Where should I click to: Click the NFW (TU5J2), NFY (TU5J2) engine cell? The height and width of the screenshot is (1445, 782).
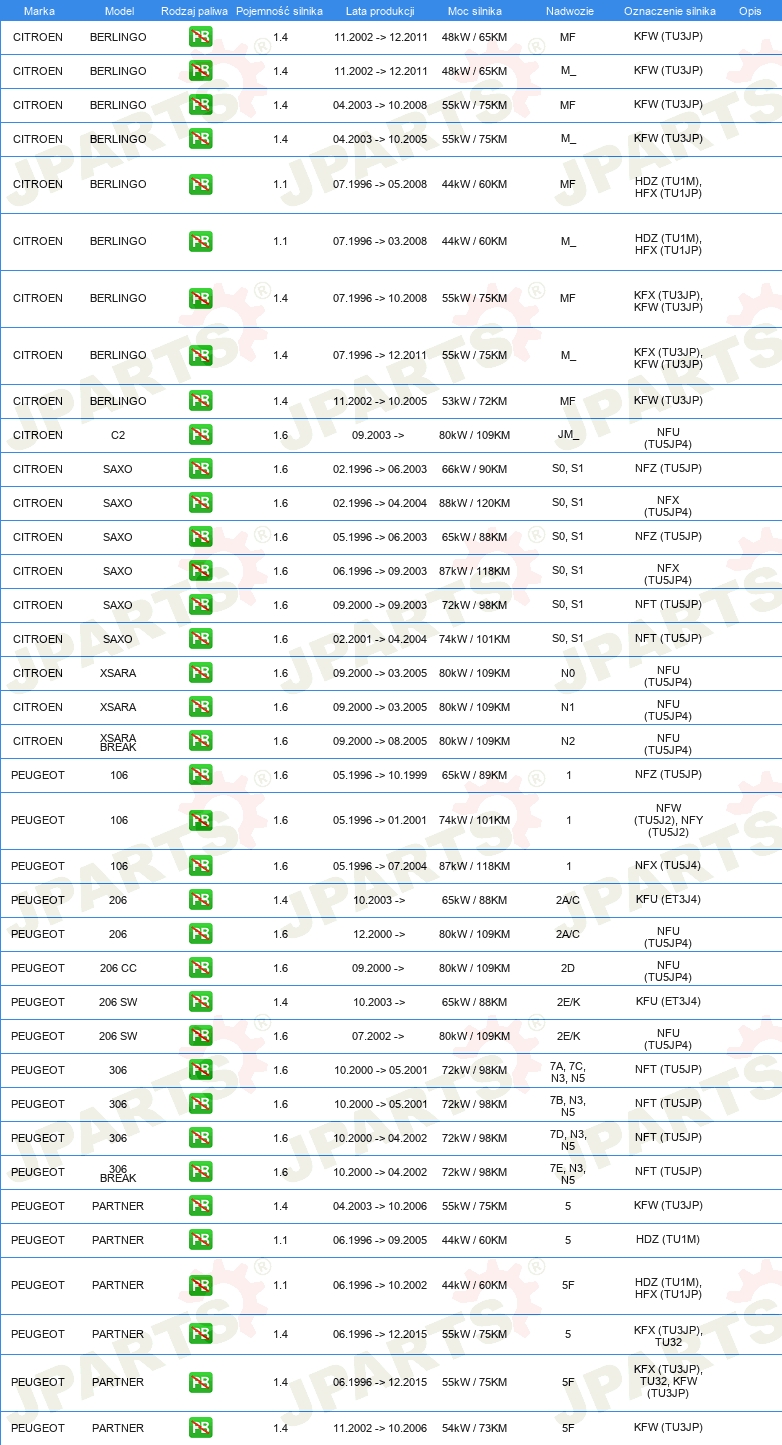(668, 820)
